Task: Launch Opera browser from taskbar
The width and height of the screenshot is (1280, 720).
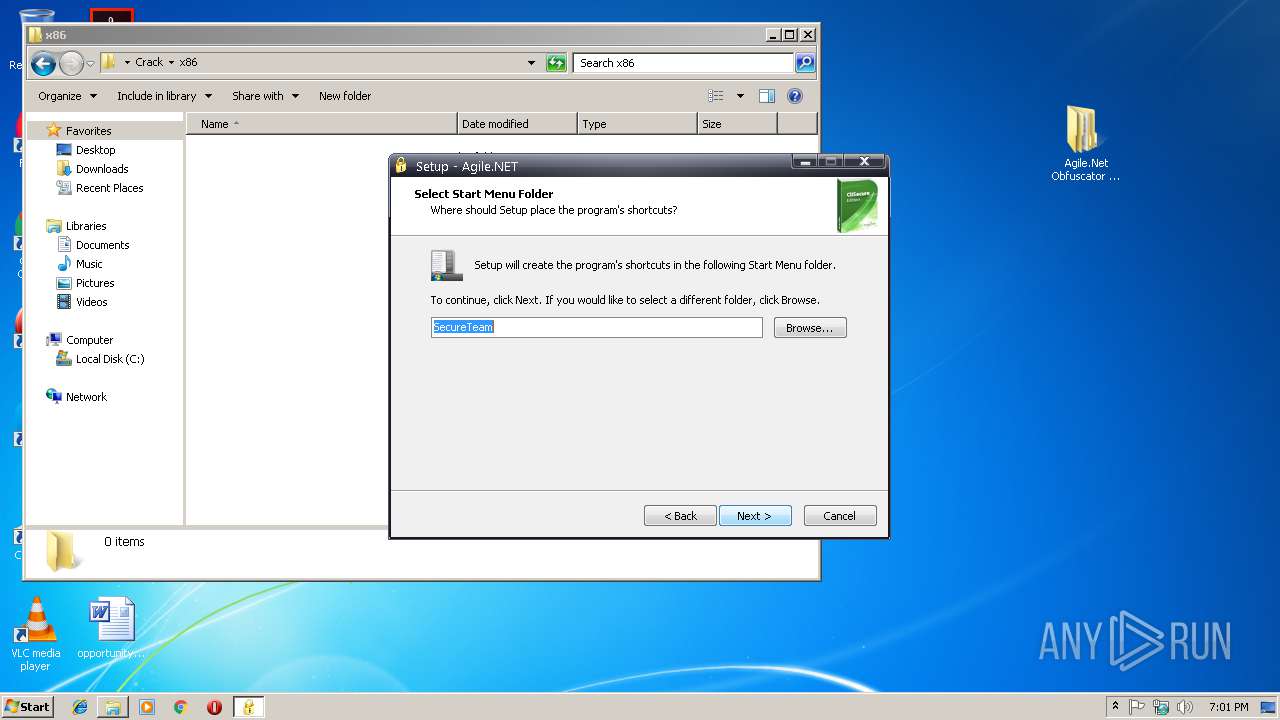Action: [x=214, y=707]
